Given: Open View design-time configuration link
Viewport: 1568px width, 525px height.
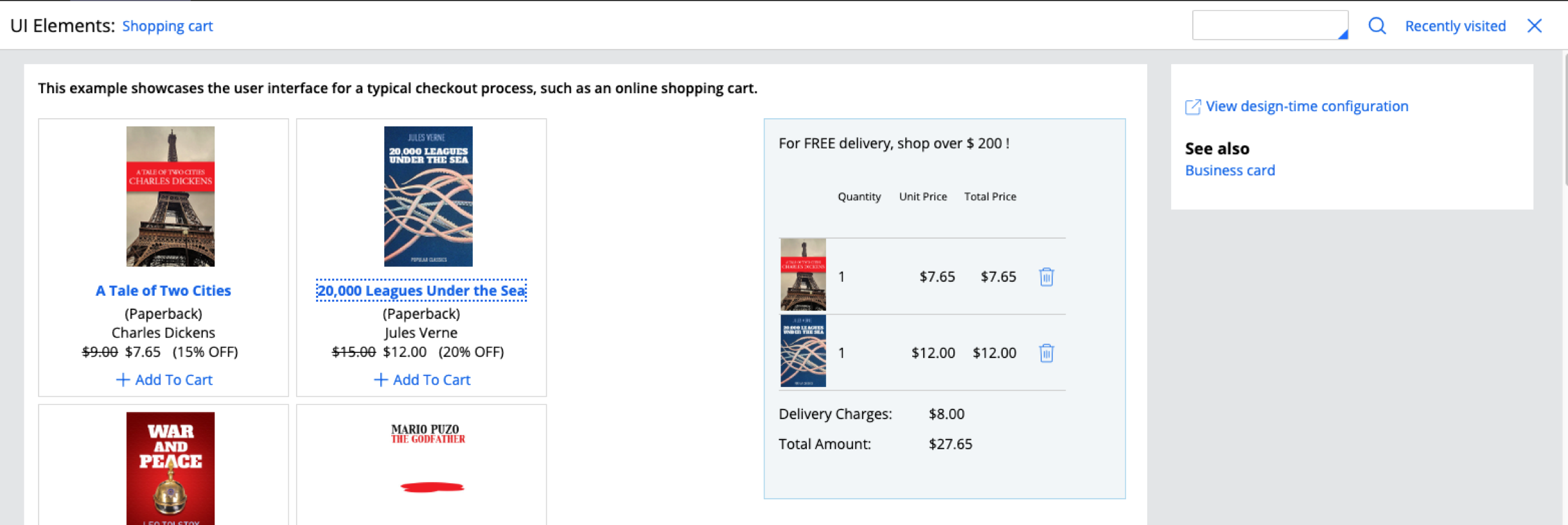Looking at the screenshot, I should pyautogui.click(x=1307, y=107).
